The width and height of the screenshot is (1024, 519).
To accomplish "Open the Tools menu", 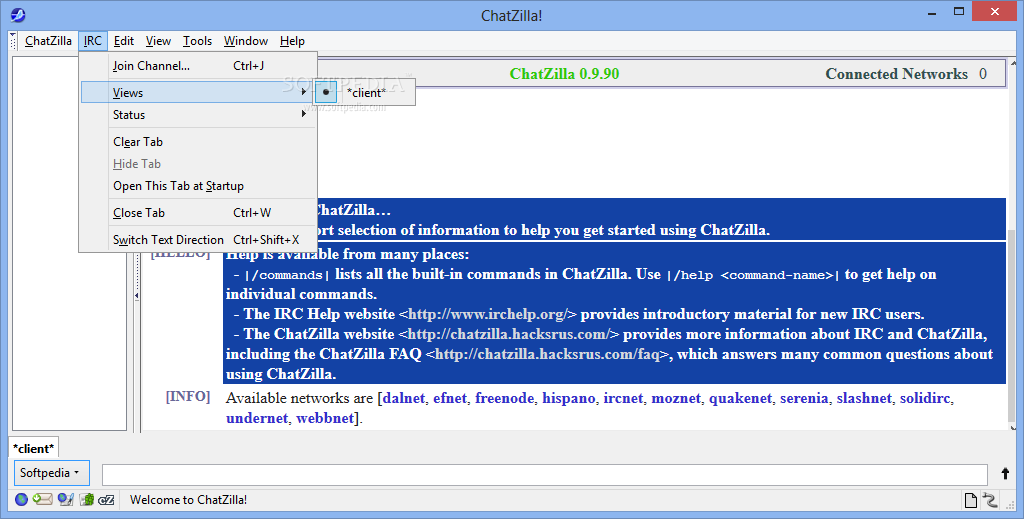I will (x=197, y=41).
